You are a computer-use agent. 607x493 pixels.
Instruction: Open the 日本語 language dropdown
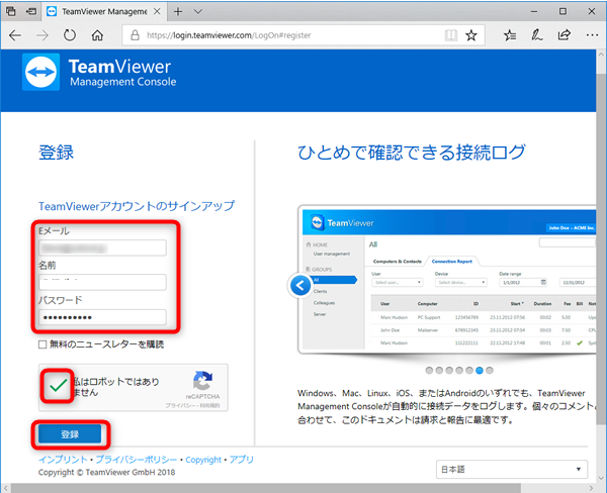coord(511,469)
